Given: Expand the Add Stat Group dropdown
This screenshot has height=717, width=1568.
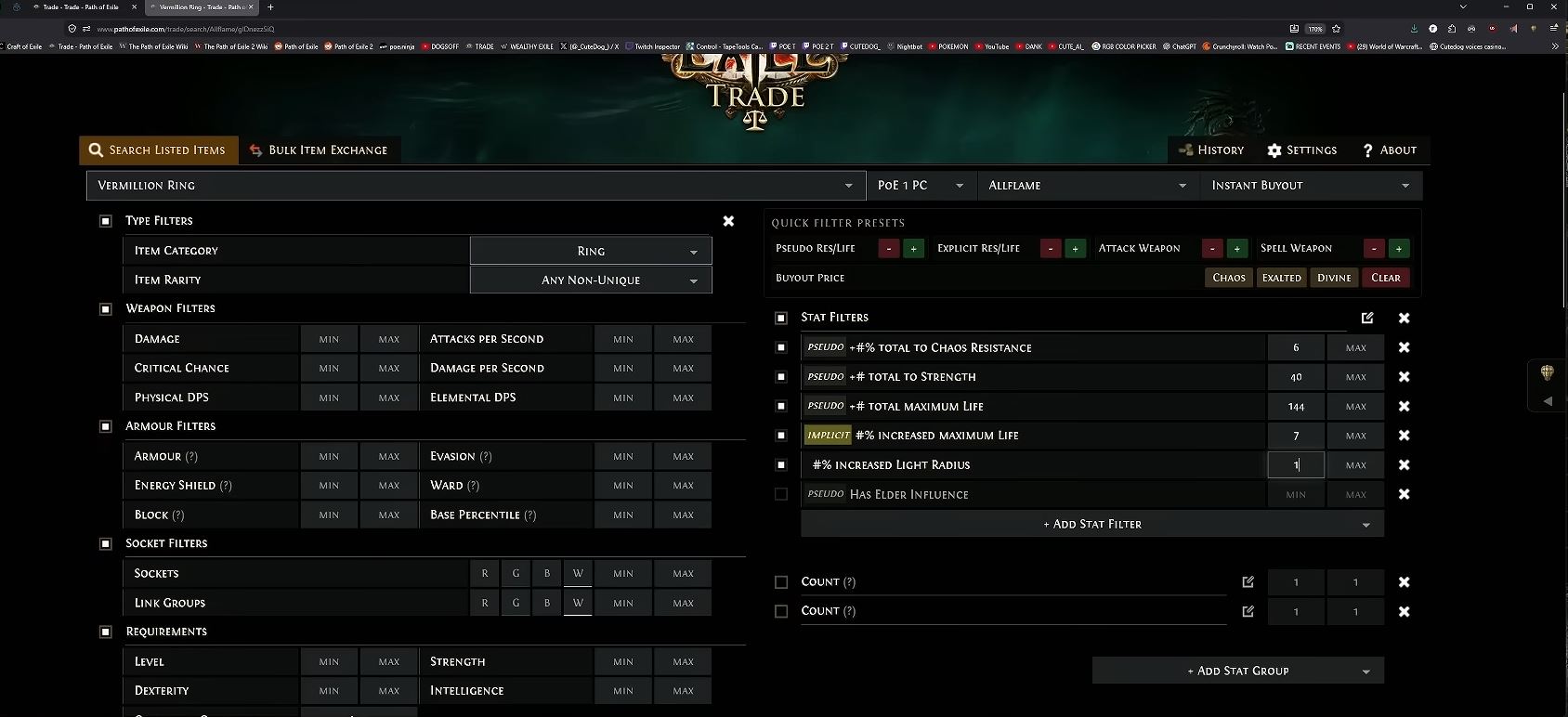Looking at the screenshot, I should click(x=1238, y=671).
